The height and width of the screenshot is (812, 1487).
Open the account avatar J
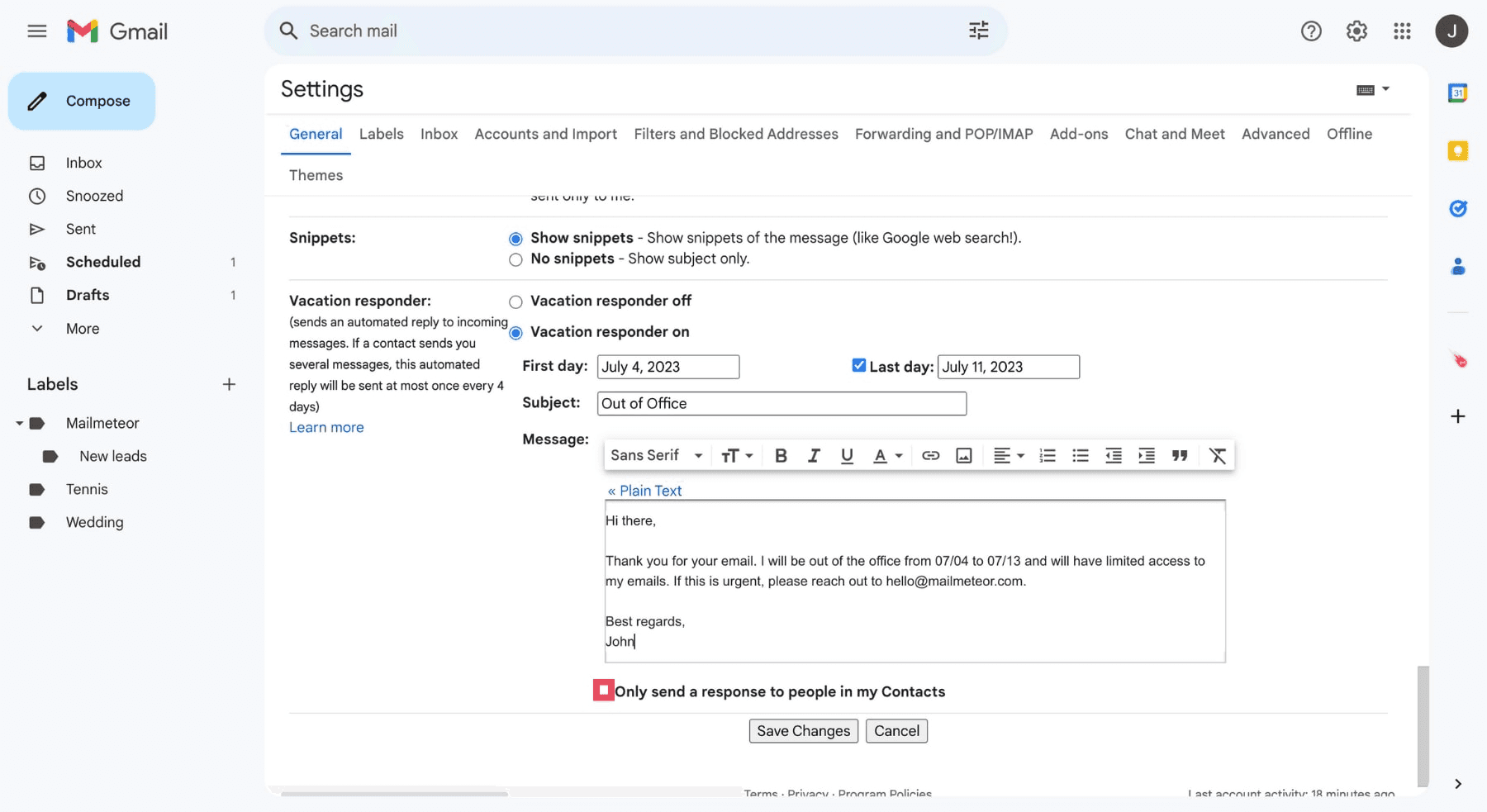[1451, 31]
